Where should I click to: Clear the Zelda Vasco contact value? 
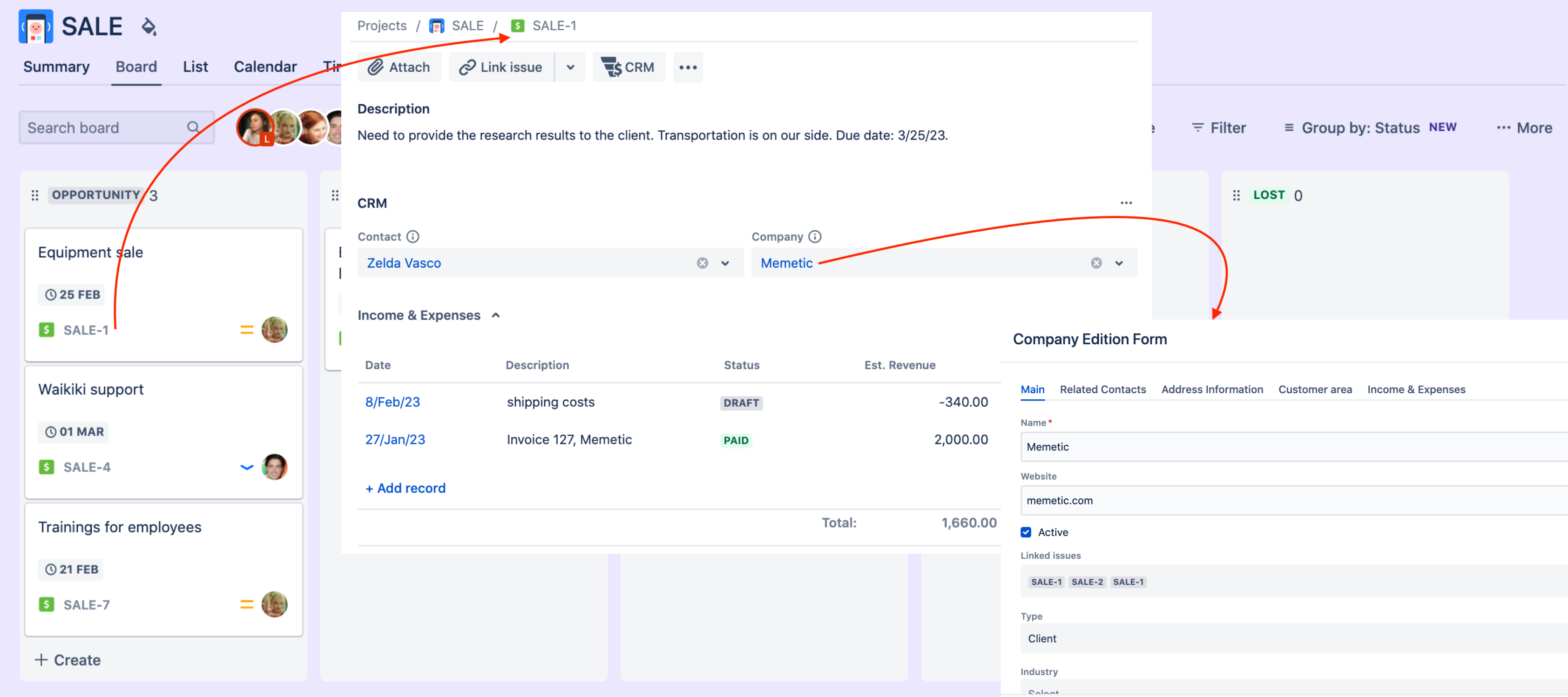702,263
